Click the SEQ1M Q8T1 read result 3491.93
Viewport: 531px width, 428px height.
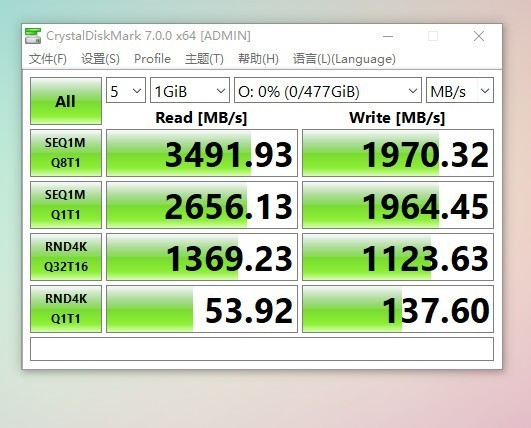[202, 153]
